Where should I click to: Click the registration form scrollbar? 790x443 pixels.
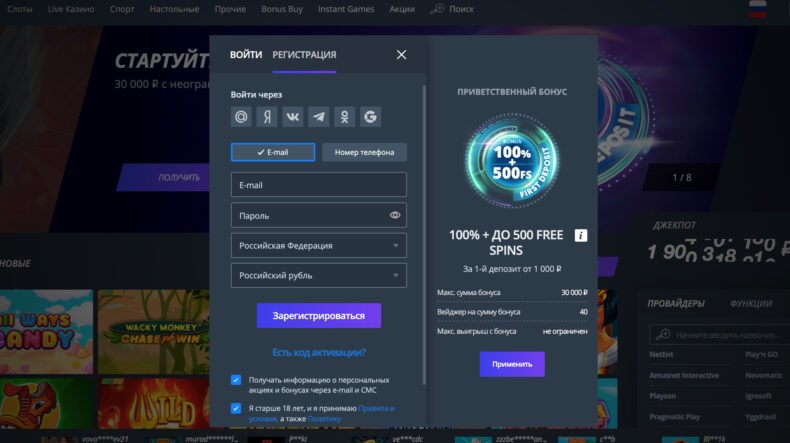click(424, 234)
